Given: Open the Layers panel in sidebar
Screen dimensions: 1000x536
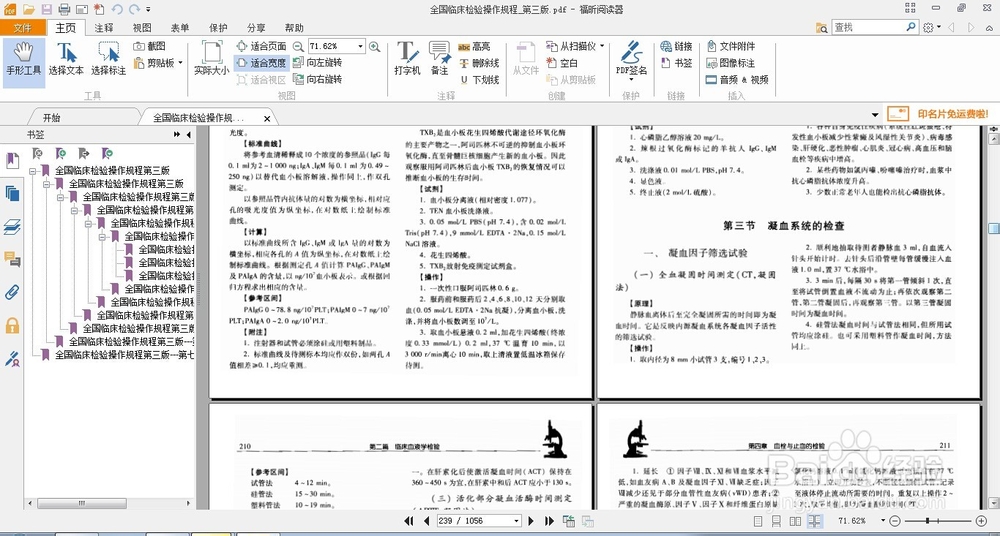Looking at the screenshot, I should 12,227.
